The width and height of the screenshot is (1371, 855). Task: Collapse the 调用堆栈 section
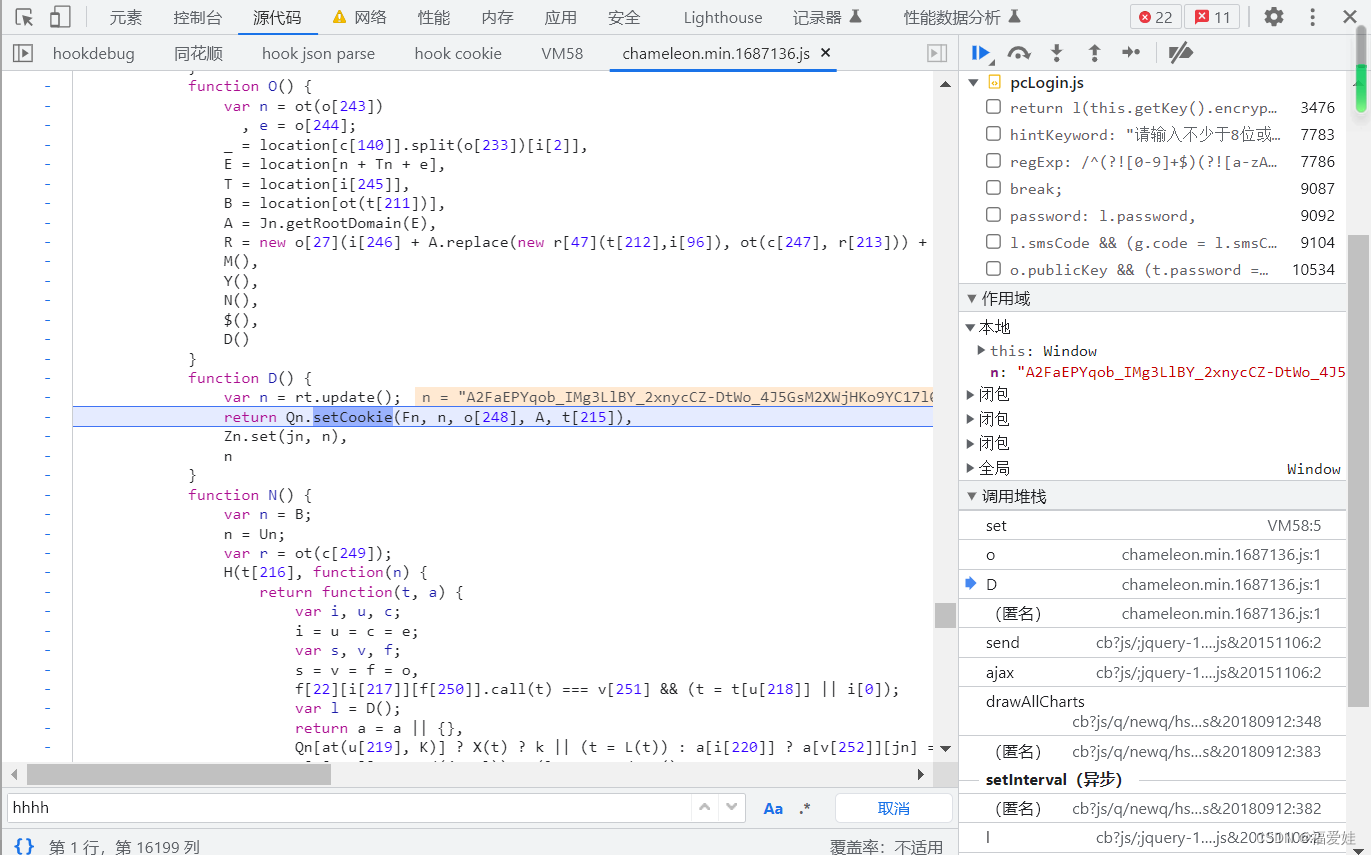coord(971,496)
